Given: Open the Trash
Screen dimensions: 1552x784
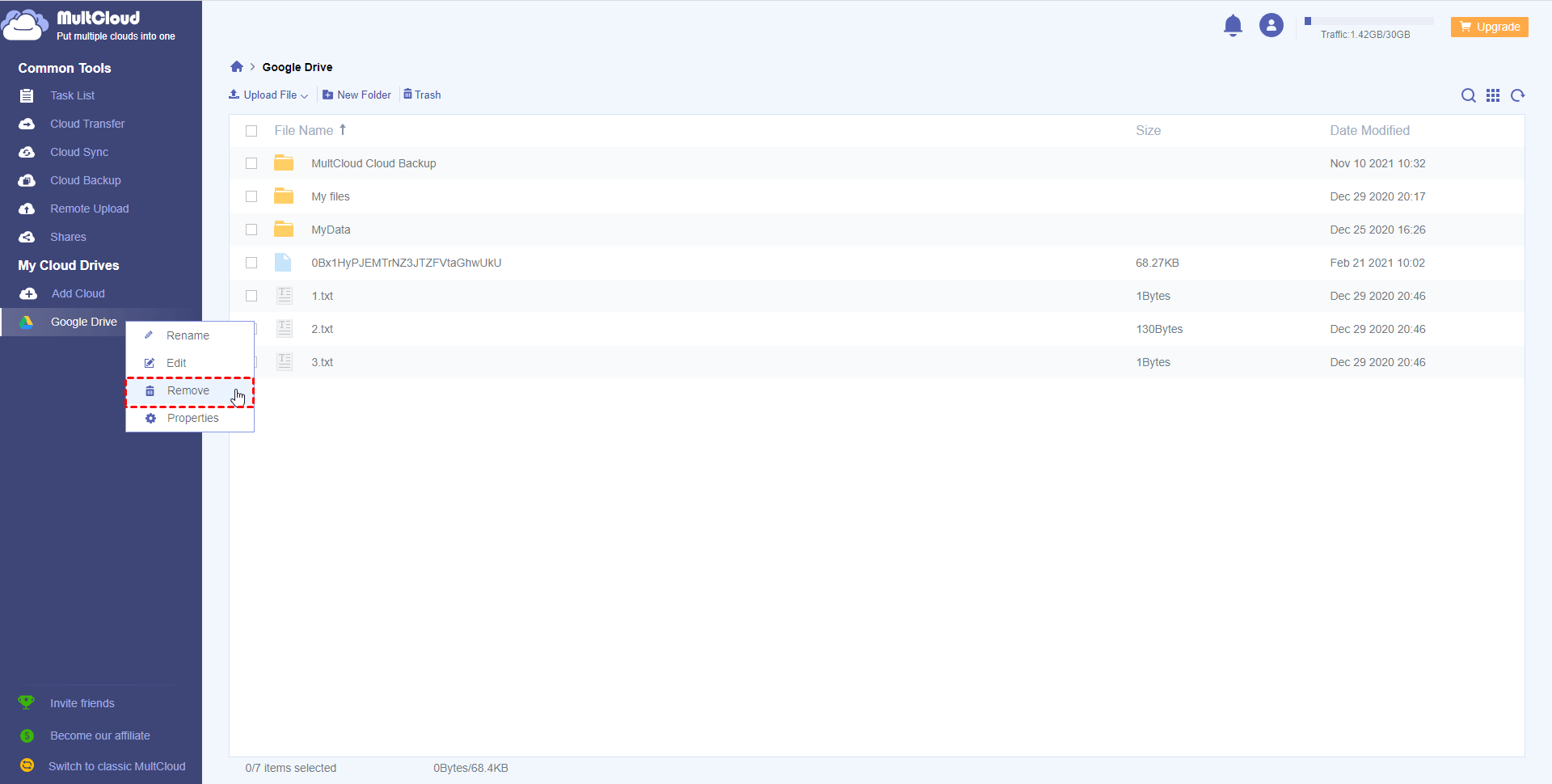Looking at the screenshot, I should click(422, 95).
